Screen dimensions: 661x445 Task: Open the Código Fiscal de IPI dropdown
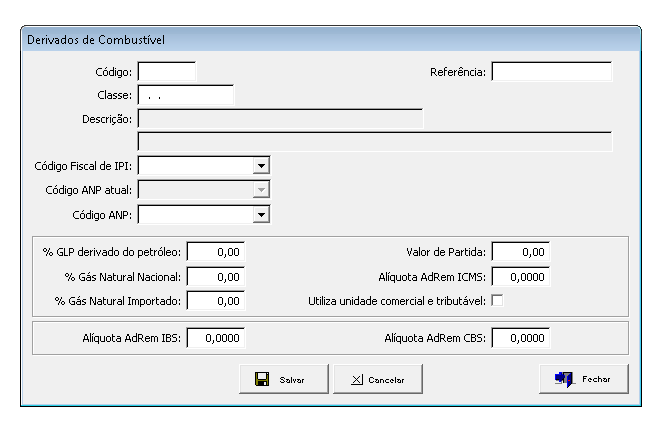point(261,165)
